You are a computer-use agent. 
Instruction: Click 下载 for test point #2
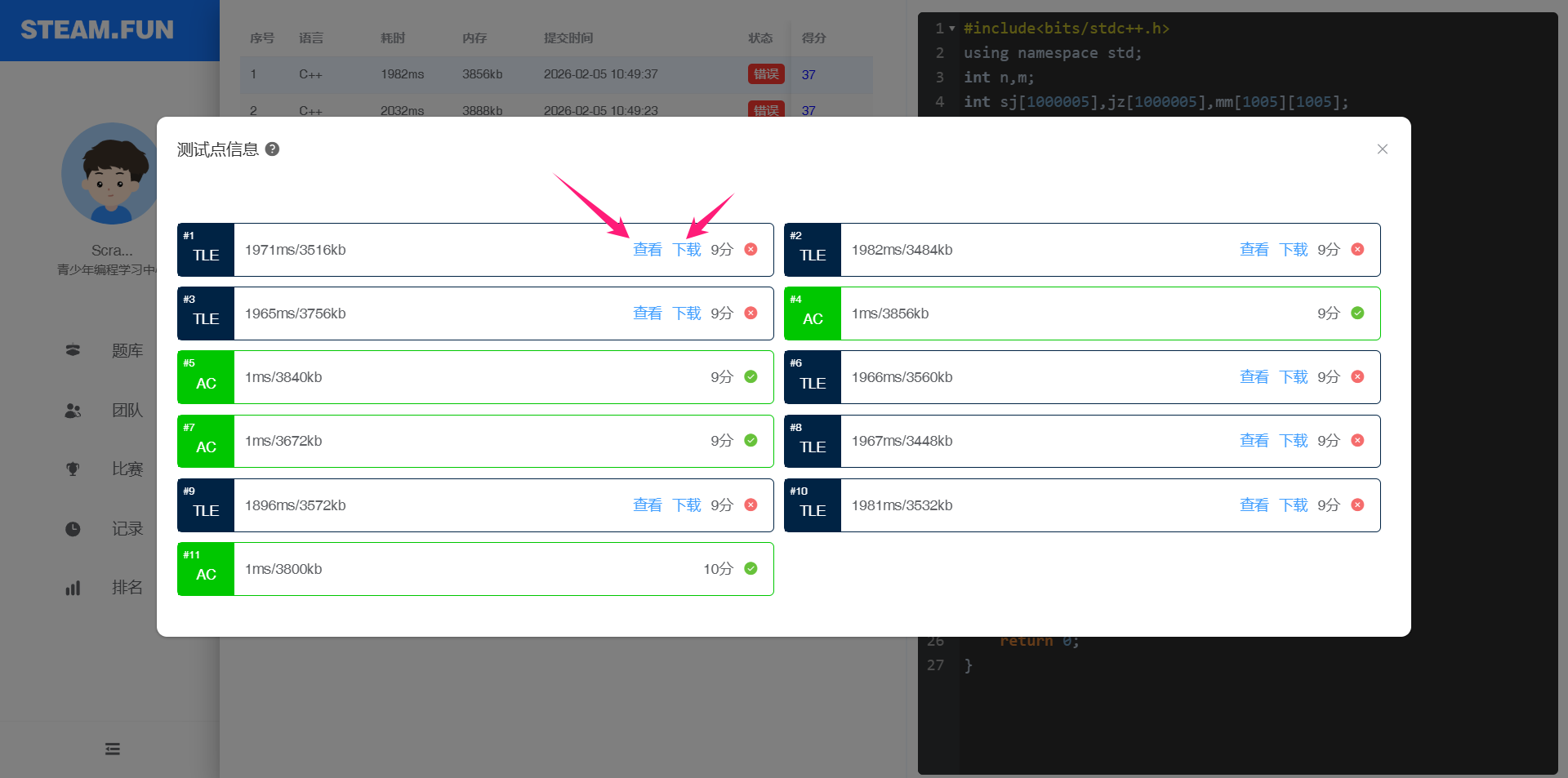coord(1294,250)
